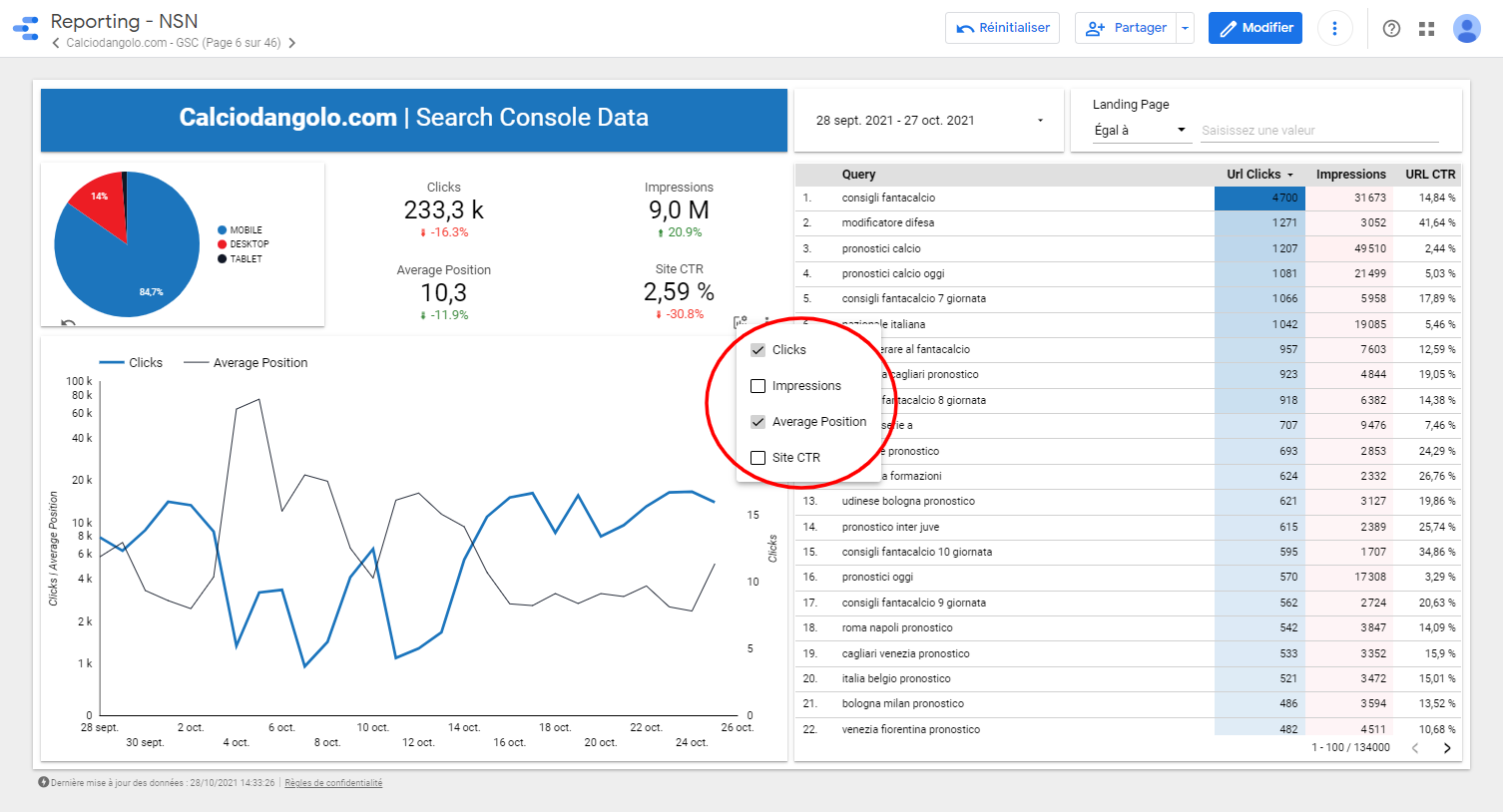Enable the Site CTR metric checkbox

[x=758, y=458]
